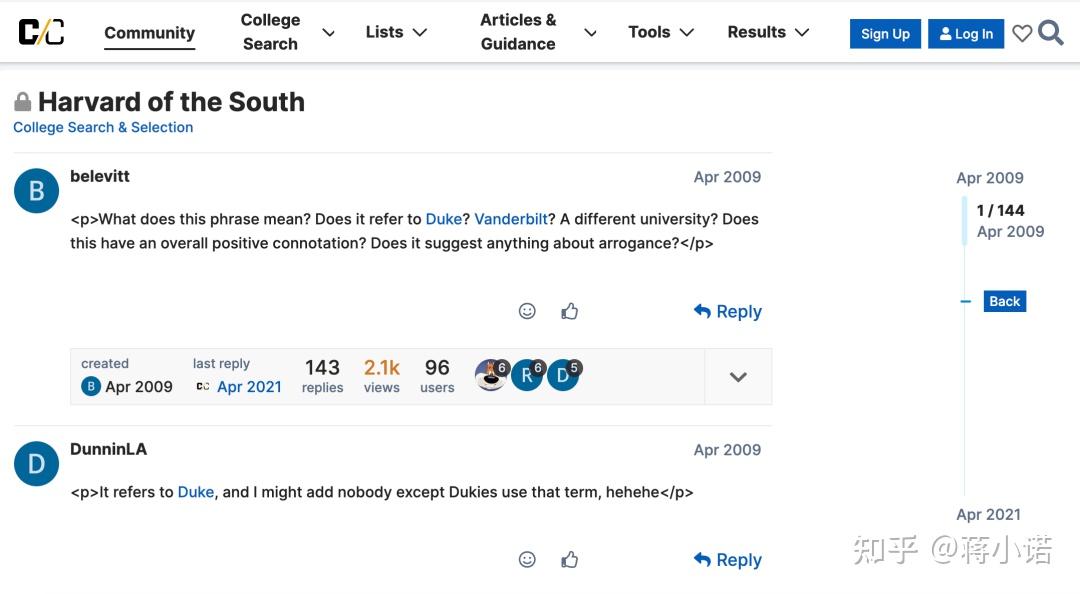1080x594 pixels.
Task: Click frequent poster avatar labeled R
Action: [528, 376]
